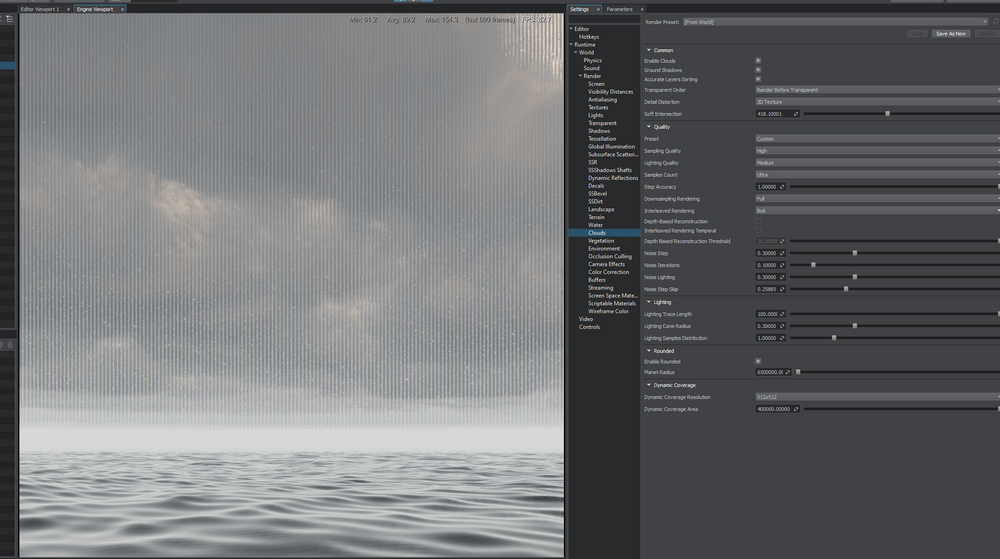This screenshot has width=1000, height=559.
Task: Open Transparent Order dropdown
Action: pyautogui.click(x=877, y=90)
